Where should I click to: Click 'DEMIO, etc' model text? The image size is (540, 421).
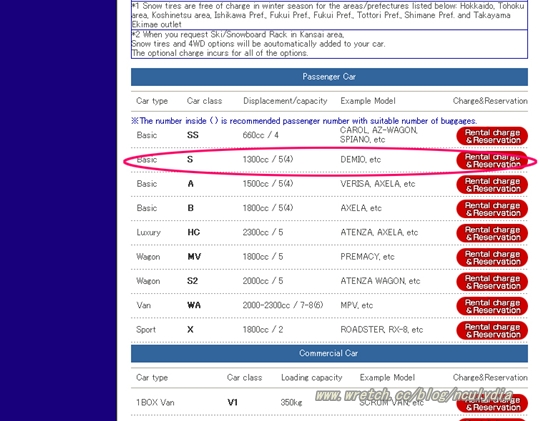[x=361, y=160]
